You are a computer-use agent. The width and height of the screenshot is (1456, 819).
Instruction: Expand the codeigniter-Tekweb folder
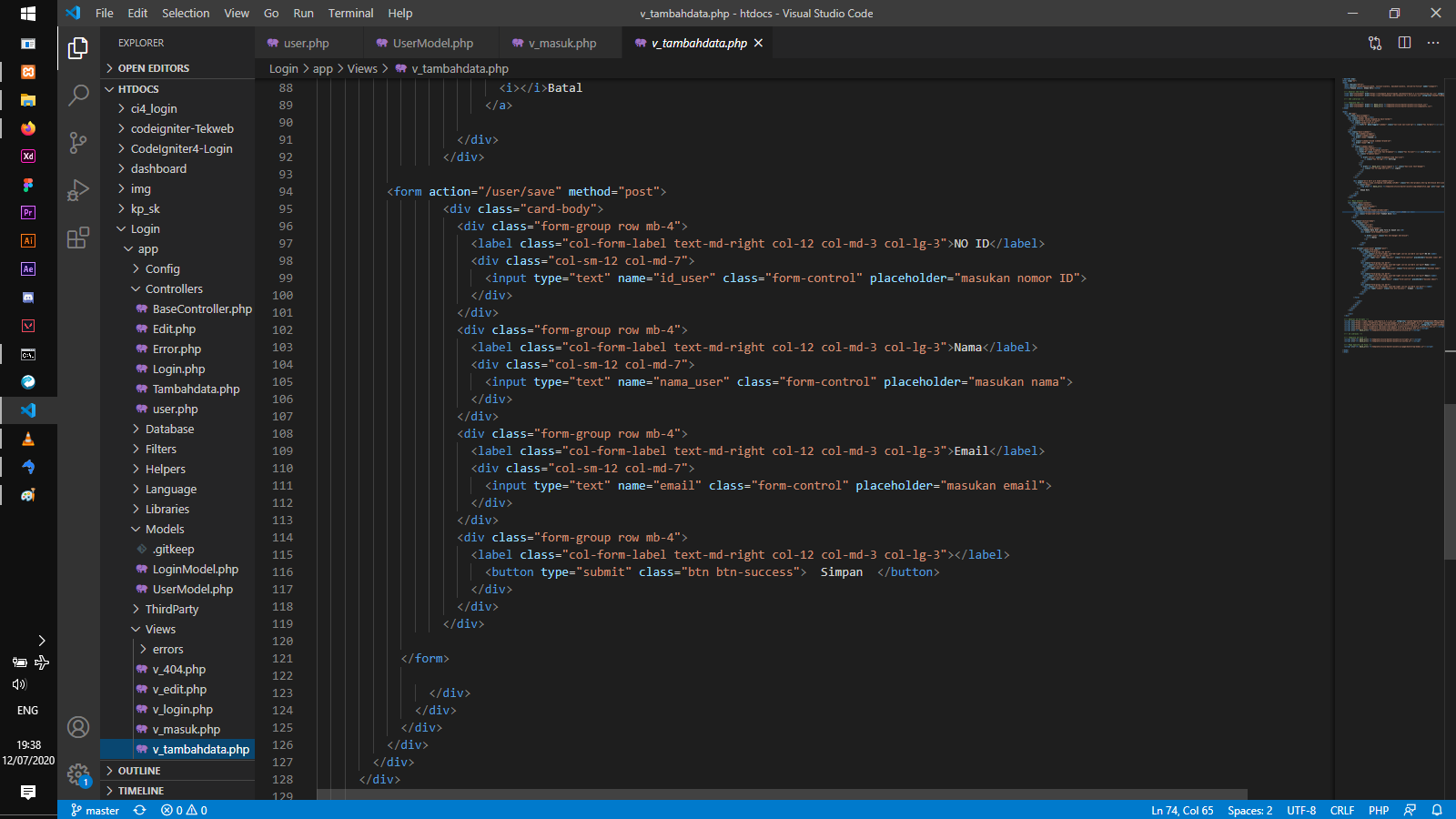click(x=177, y=128)
